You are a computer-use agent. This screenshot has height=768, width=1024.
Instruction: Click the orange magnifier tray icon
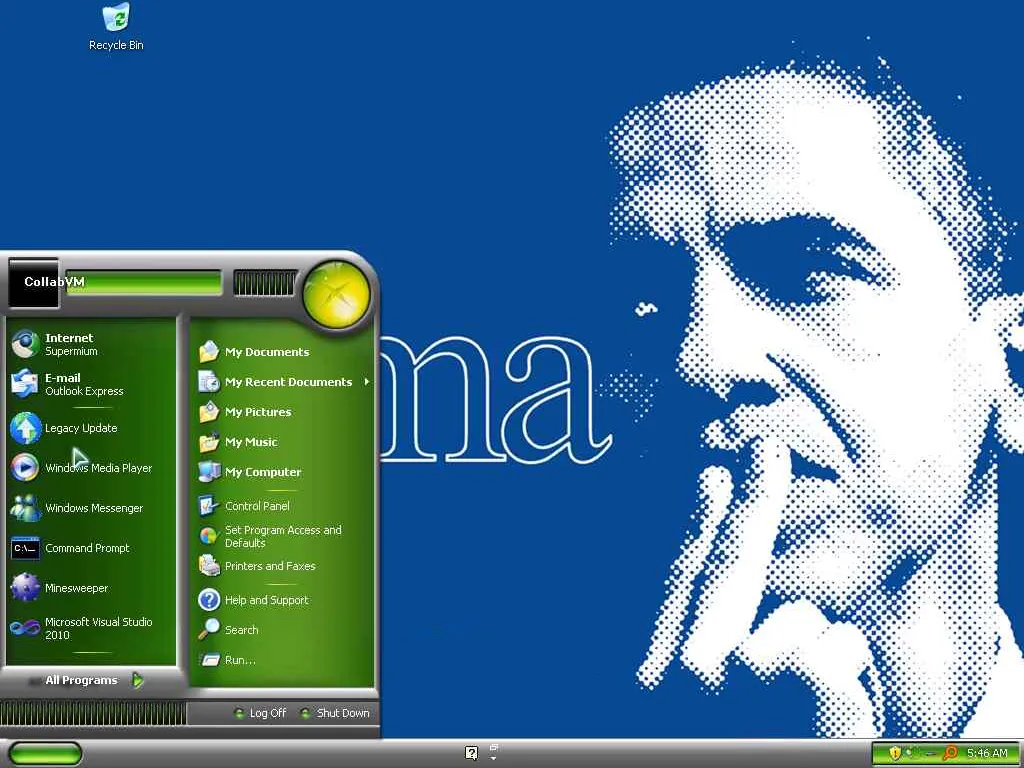pos(950,753)
